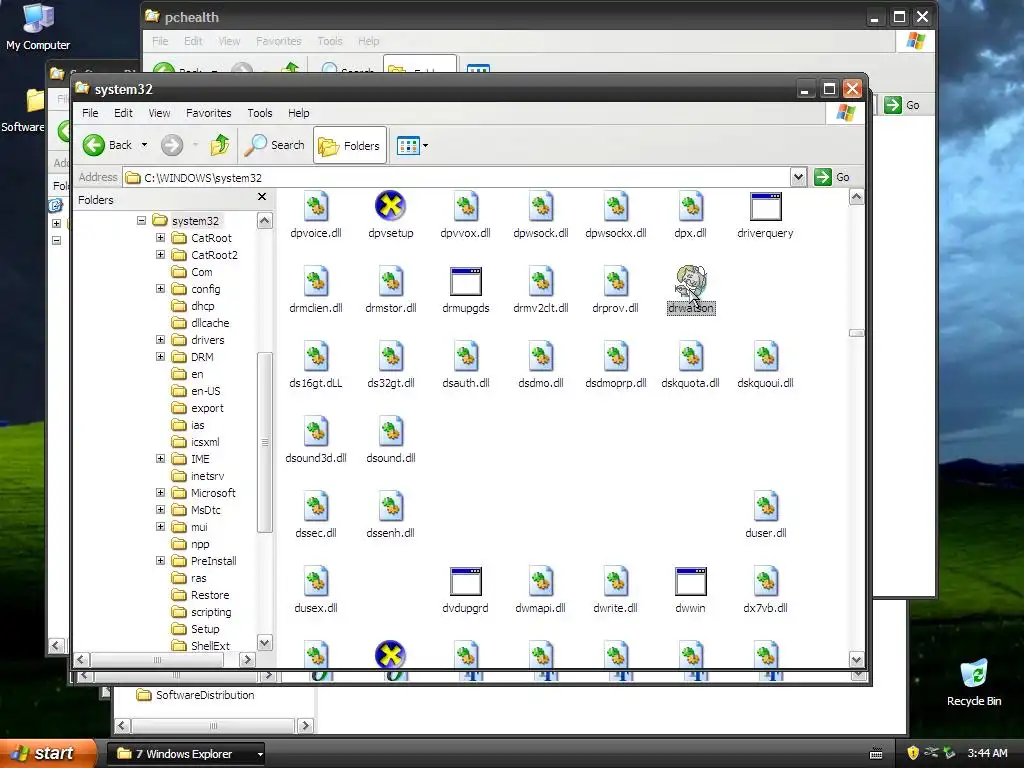
Task: Select the duser.dll file icon
Action: click(x=765, y=507)
